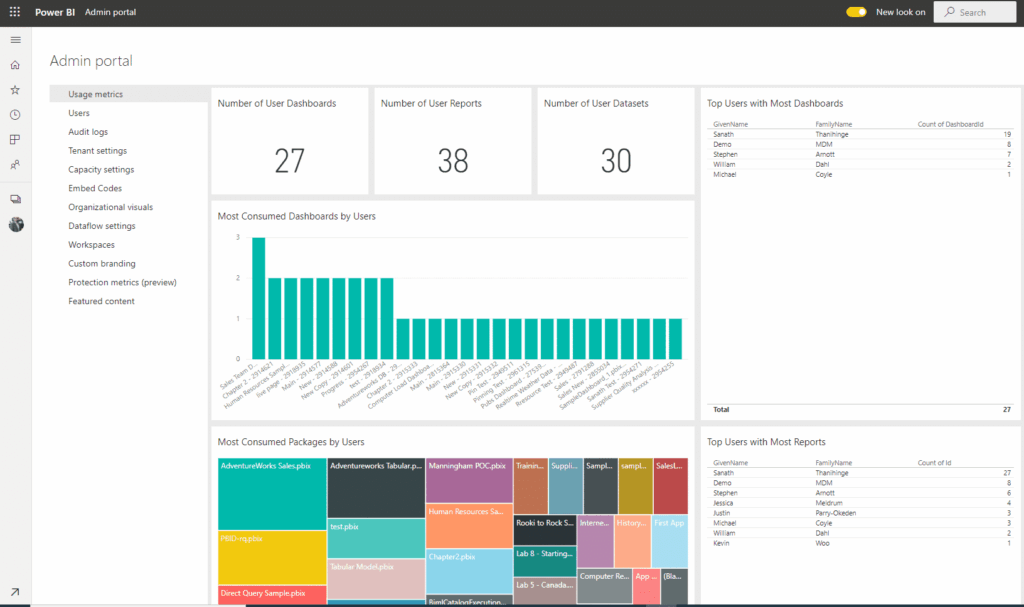Collapse the navigation pane with hamburger icon
Screen dimensions: 1024x607
pyautogui.click(x=14, y=40)
